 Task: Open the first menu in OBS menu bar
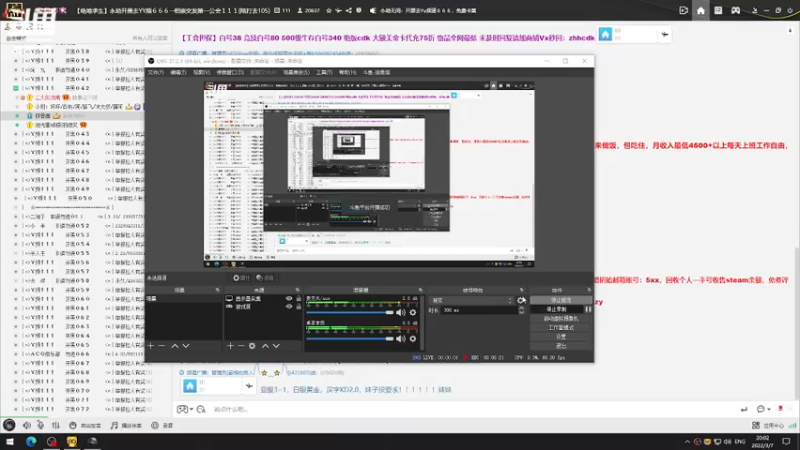tap(156, 72)
